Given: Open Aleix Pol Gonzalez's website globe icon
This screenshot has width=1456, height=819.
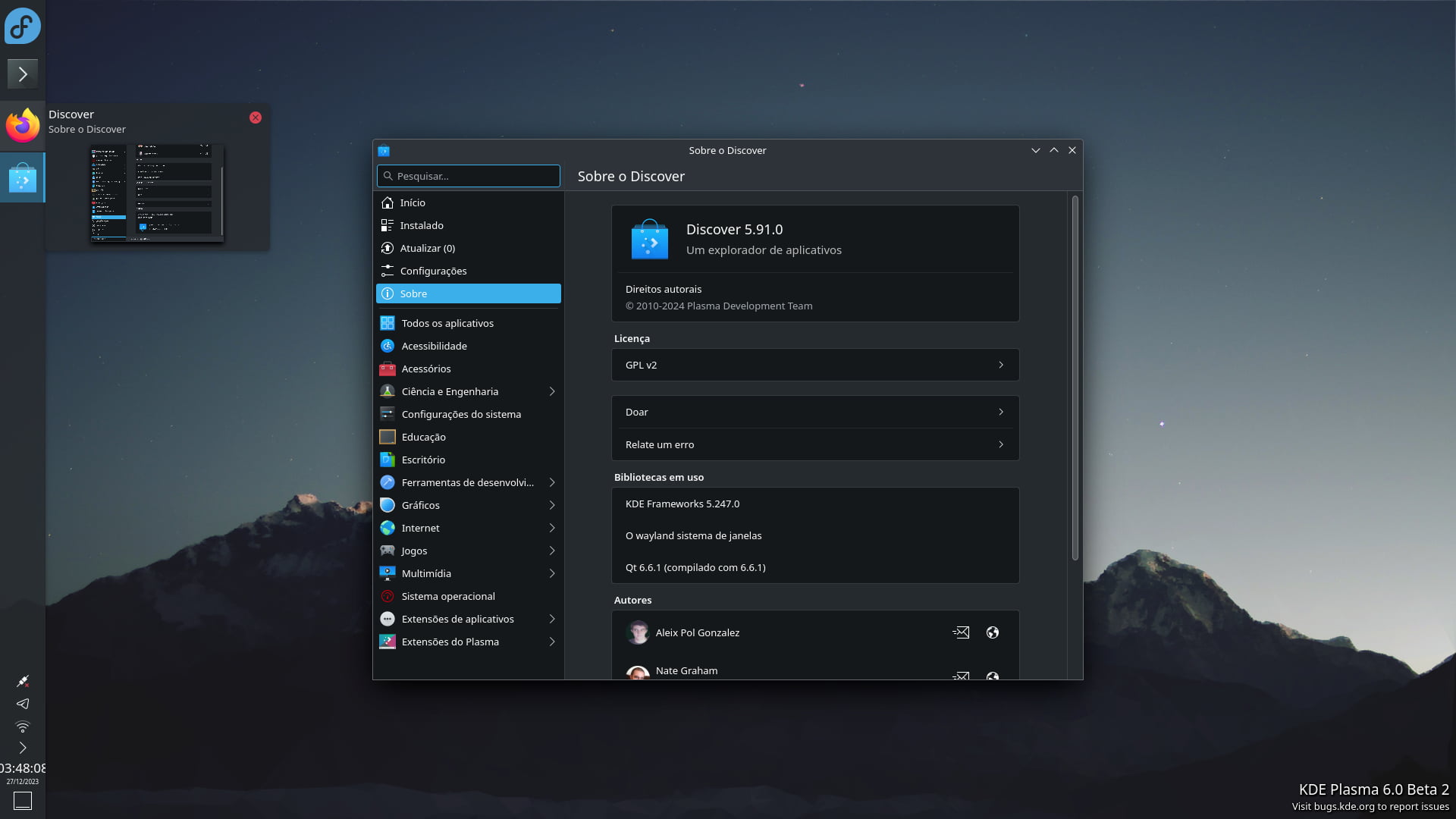Looking at the screenshot, I should [x=992, y=632].
